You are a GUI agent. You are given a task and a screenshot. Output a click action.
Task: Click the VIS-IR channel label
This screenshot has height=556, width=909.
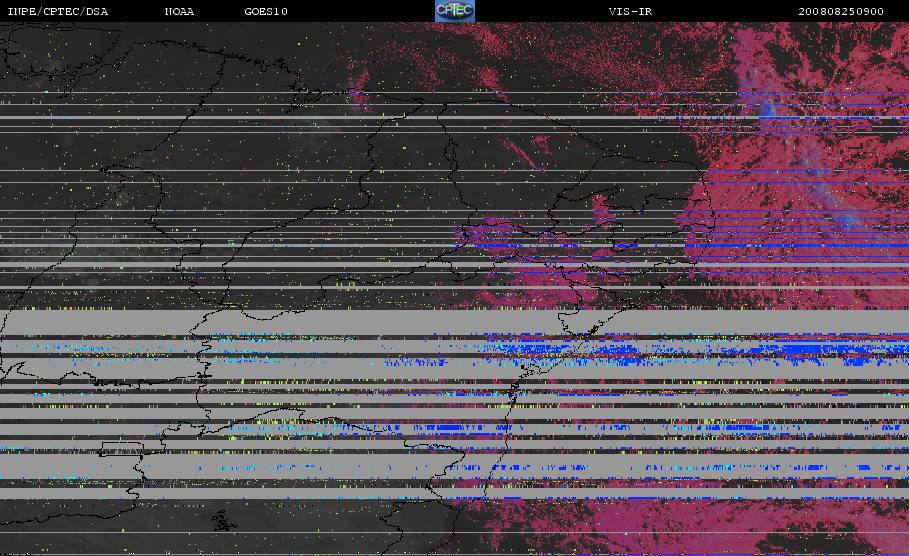pos(630,12)
